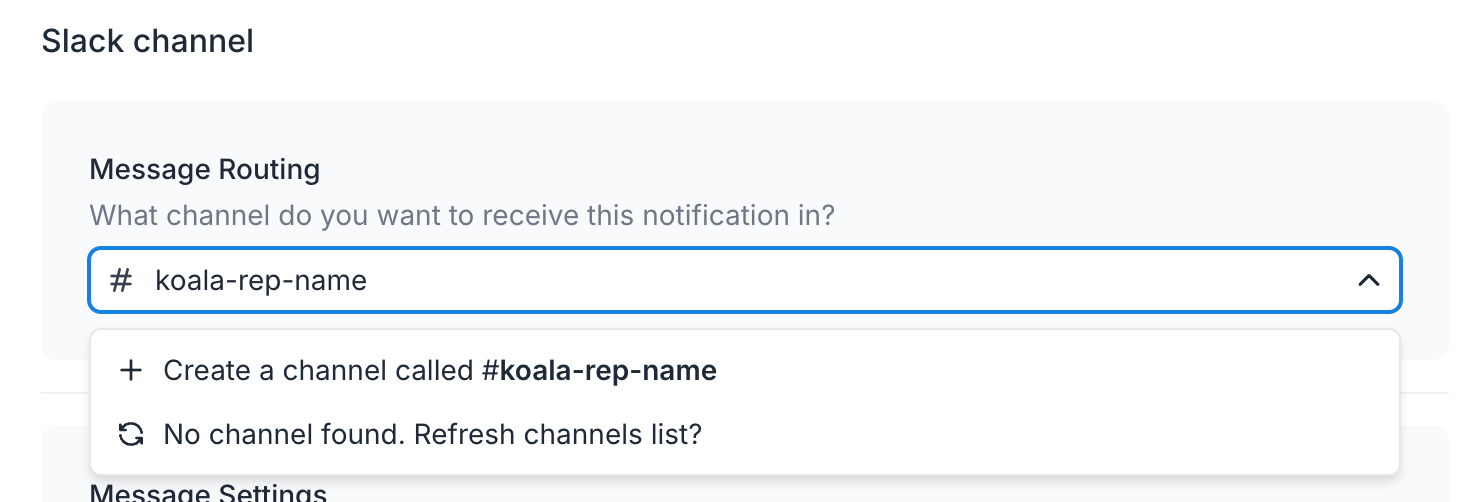Click the "Message Routing" label
This screenshot has width=1474, height=502.
pyautogui.click(x=205, y=170)
